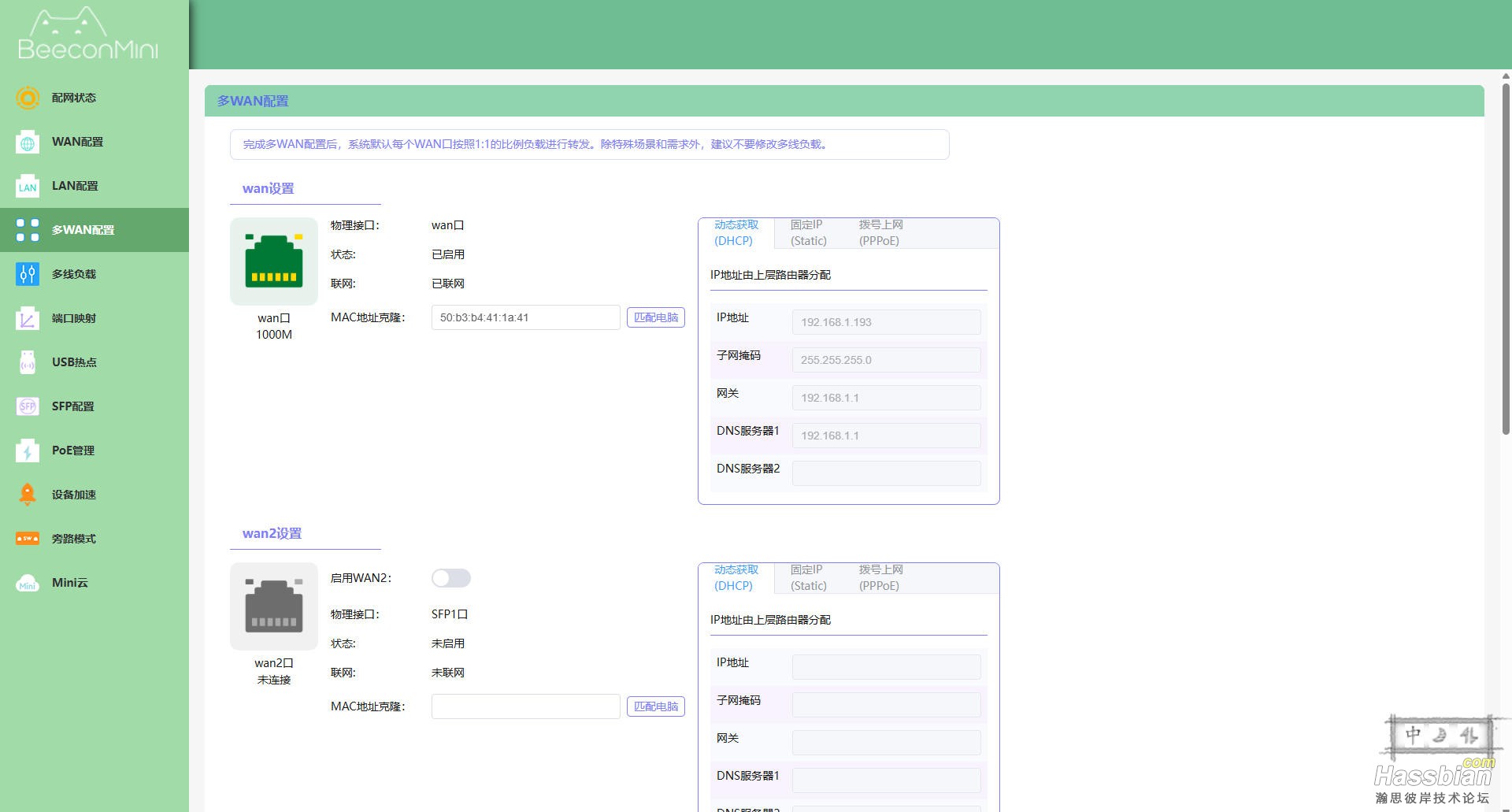Open 多线负载 menu entry

94,274
